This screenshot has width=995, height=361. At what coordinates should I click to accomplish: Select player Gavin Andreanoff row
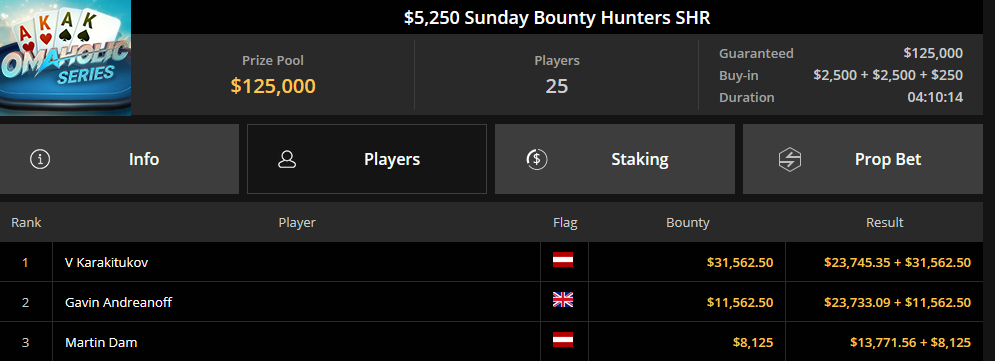(491, 302)
